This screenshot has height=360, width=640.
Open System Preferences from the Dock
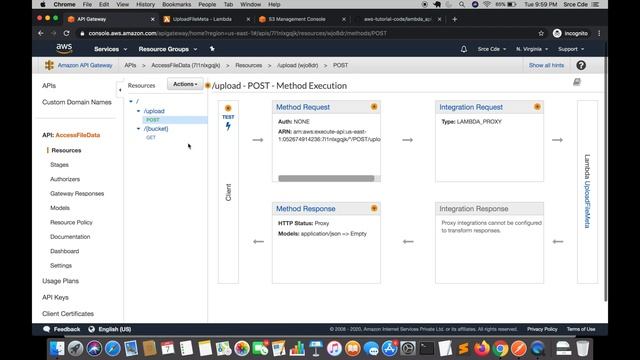point(408,349)
